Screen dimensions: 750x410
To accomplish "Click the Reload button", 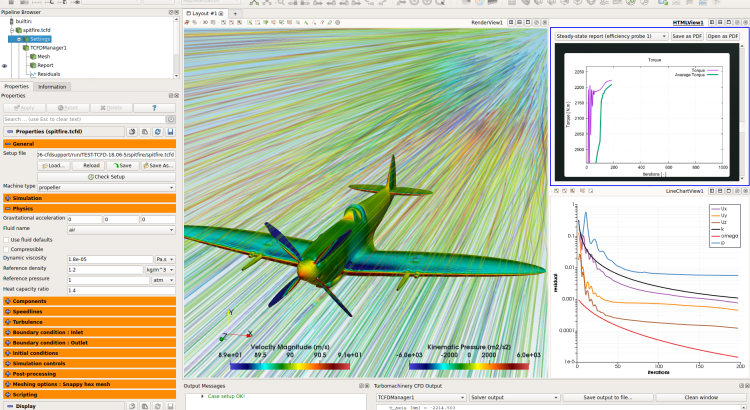I will (88, 166).
